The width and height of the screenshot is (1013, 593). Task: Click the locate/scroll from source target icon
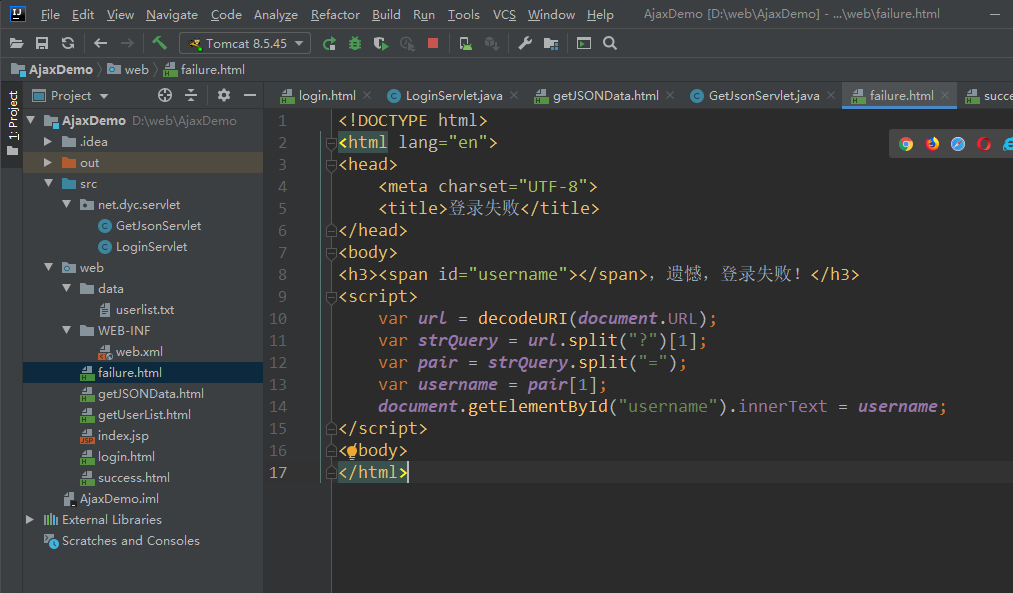pyautogui.click(x=165, y=96)
